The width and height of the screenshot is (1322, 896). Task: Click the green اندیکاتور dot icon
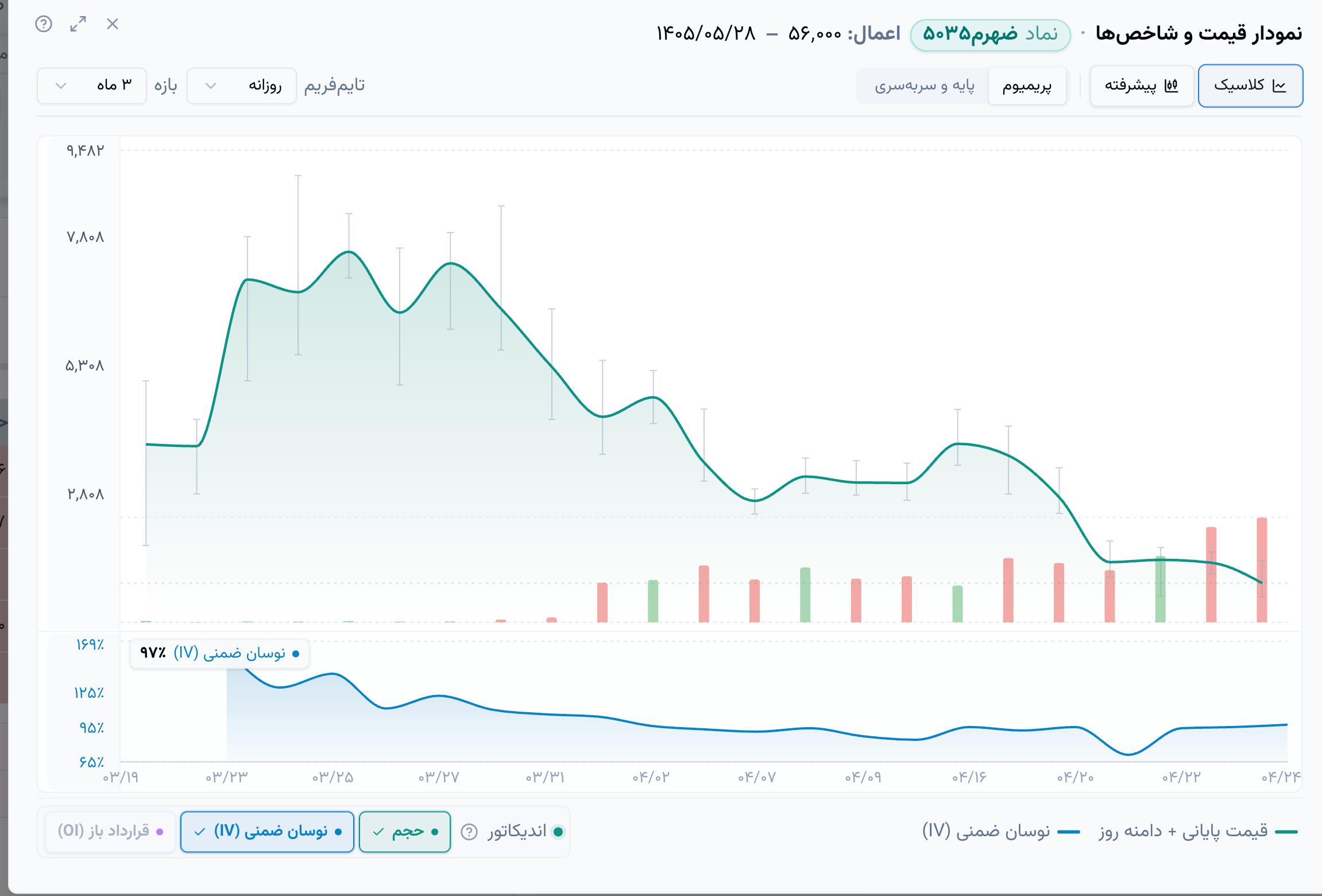pos(558,832)
